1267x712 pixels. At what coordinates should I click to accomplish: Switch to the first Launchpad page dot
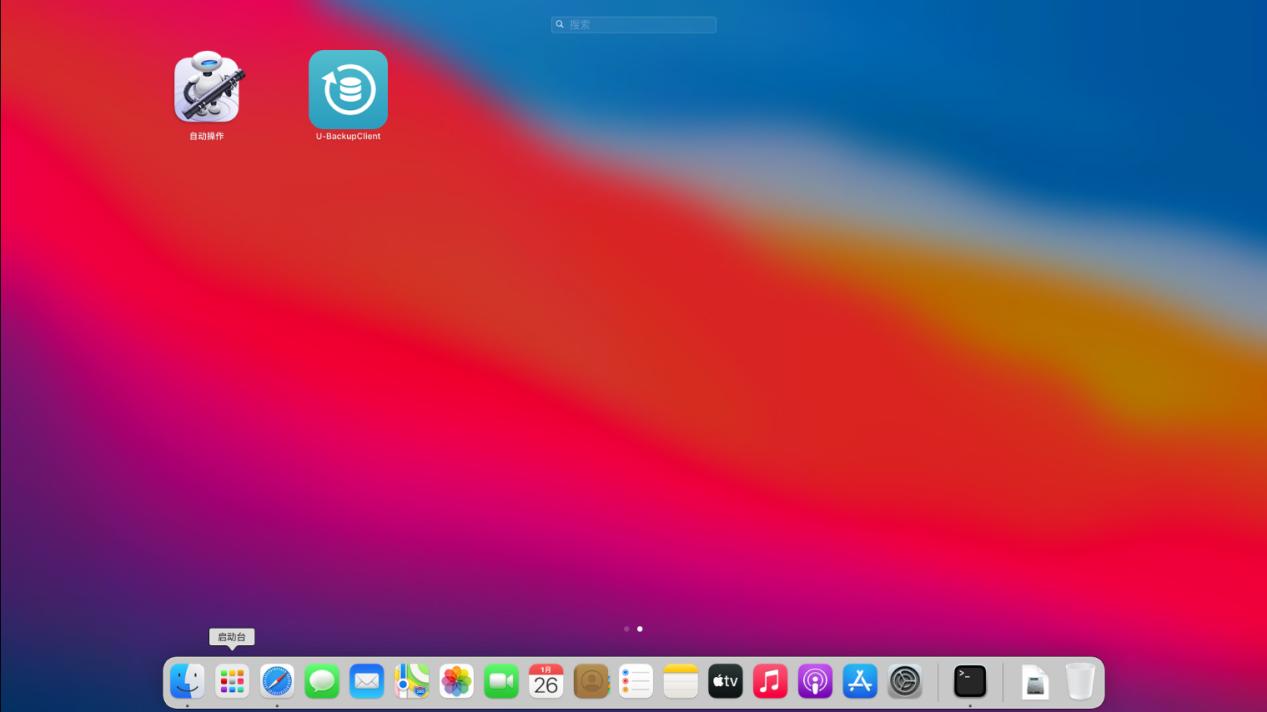(x=627, y=629)
